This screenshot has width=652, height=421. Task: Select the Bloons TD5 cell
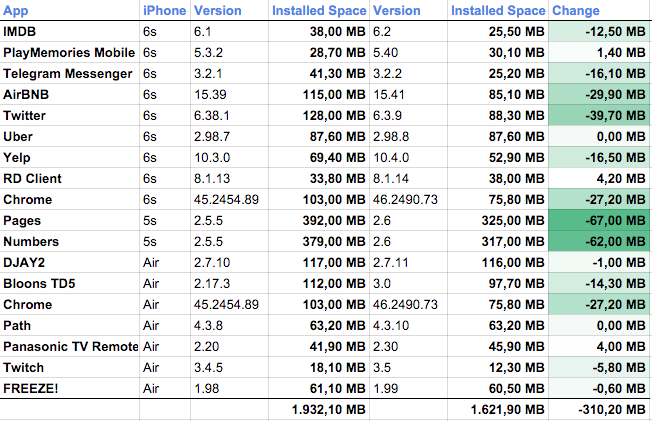70,284
